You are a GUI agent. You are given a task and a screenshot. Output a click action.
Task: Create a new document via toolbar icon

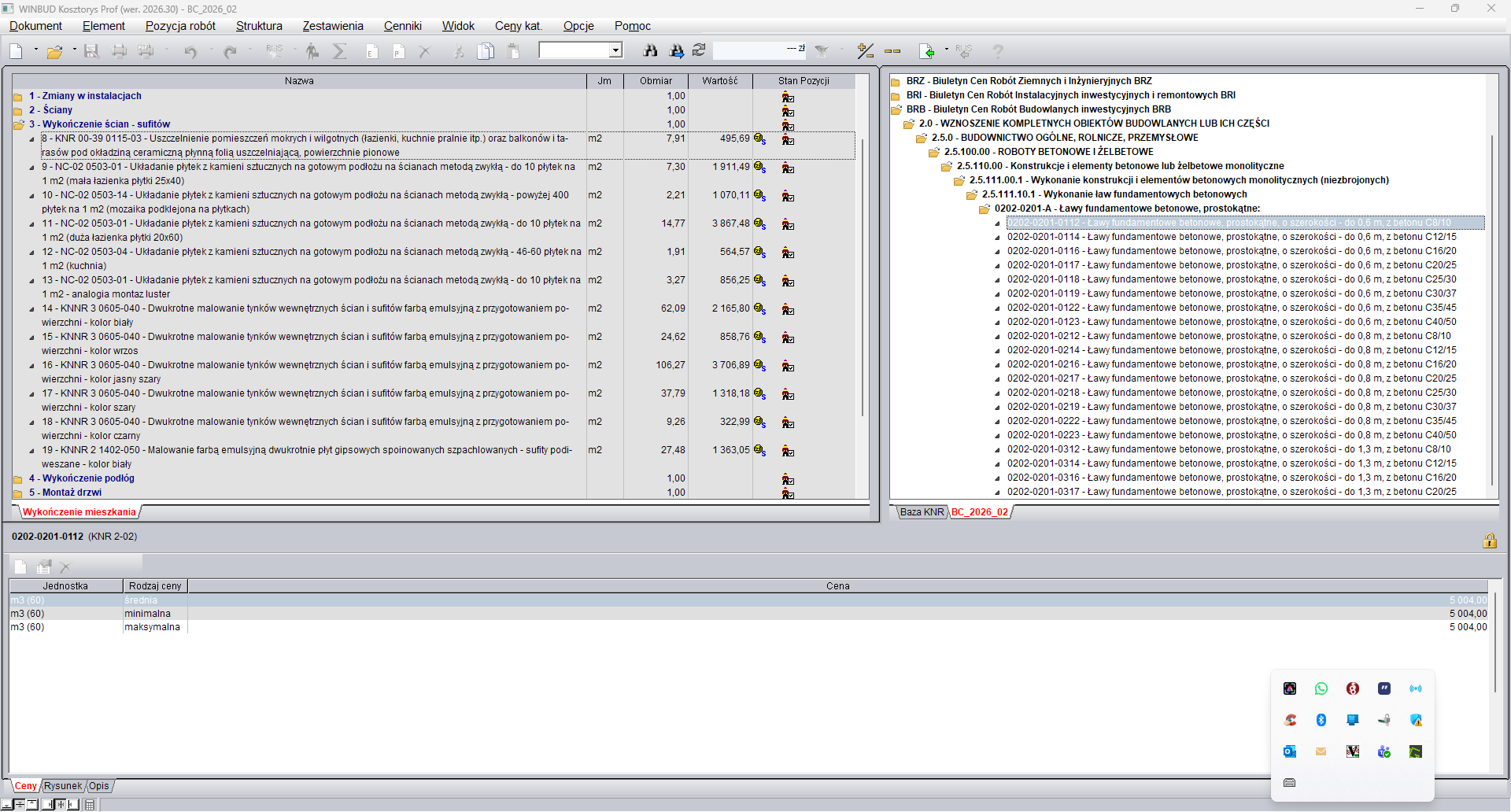[x=17, y=52]
